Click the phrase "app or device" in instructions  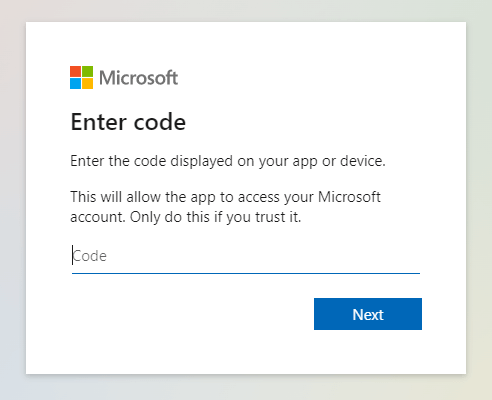(x=339, y=161)
